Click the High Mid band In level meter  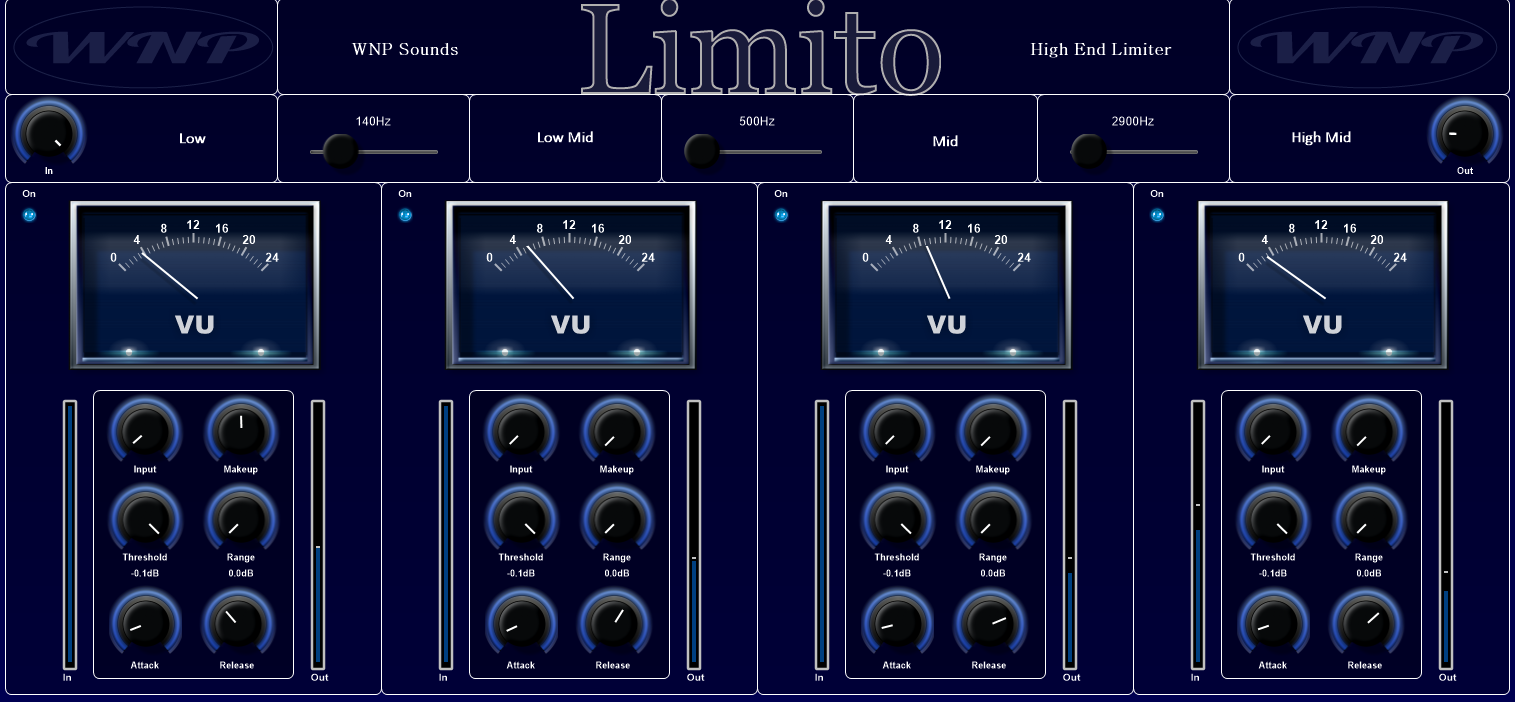[1198, 535]
